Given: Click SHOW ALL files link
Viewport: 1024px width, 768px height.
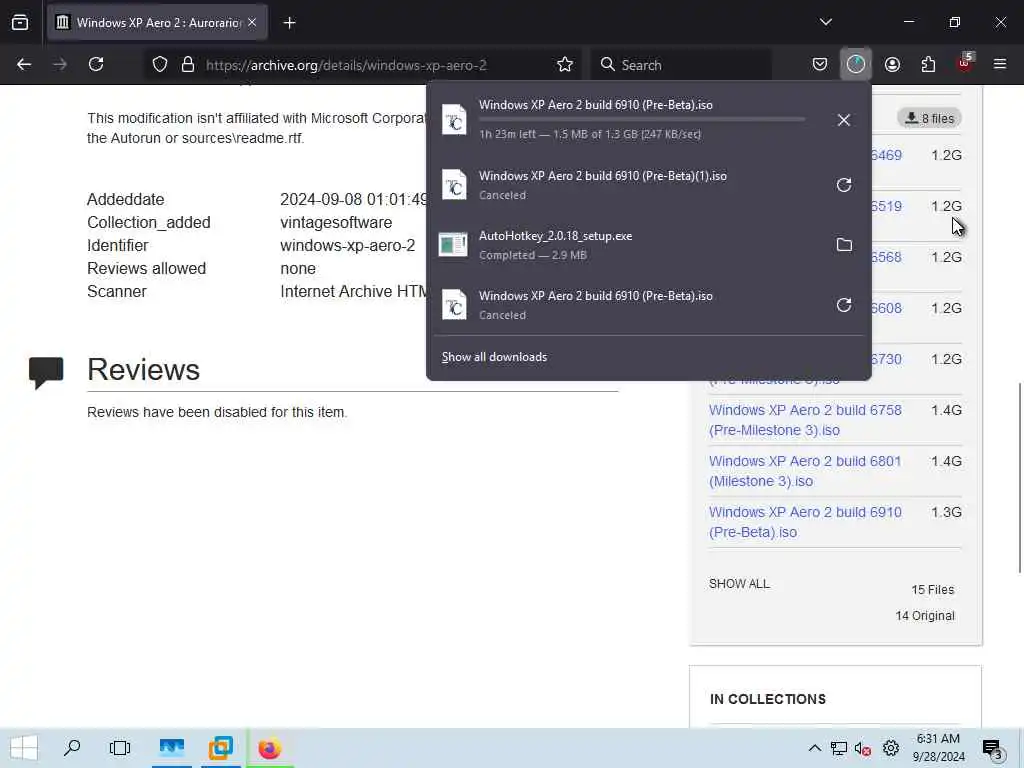Looking at the screenshot, I should coord(739,583).
